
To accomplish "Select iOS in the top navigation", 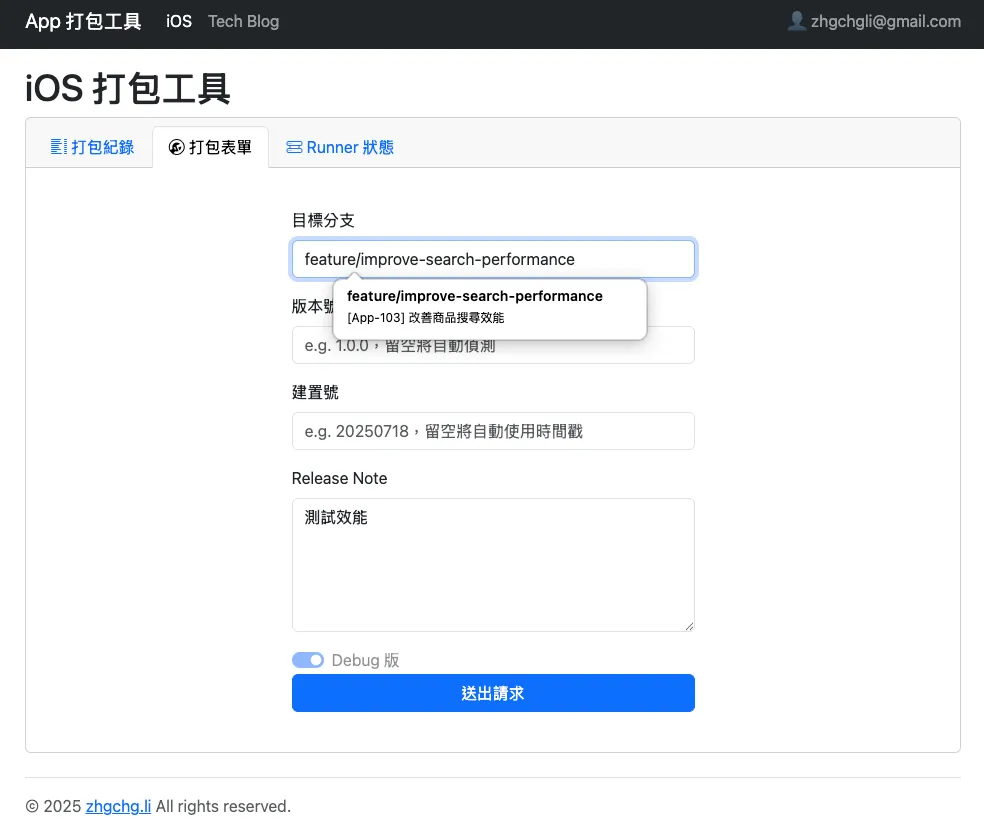I will [179, 21].
